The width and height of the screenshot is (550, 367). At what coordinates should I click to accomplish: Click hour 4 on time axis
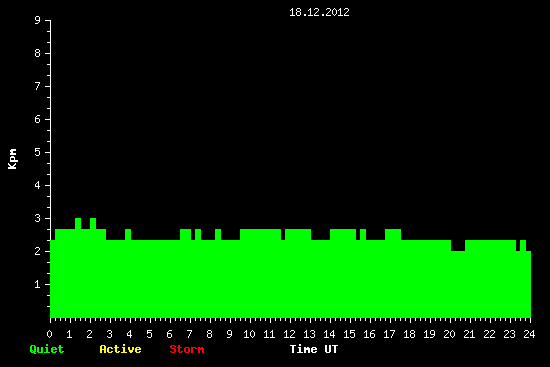coord(129,334)
